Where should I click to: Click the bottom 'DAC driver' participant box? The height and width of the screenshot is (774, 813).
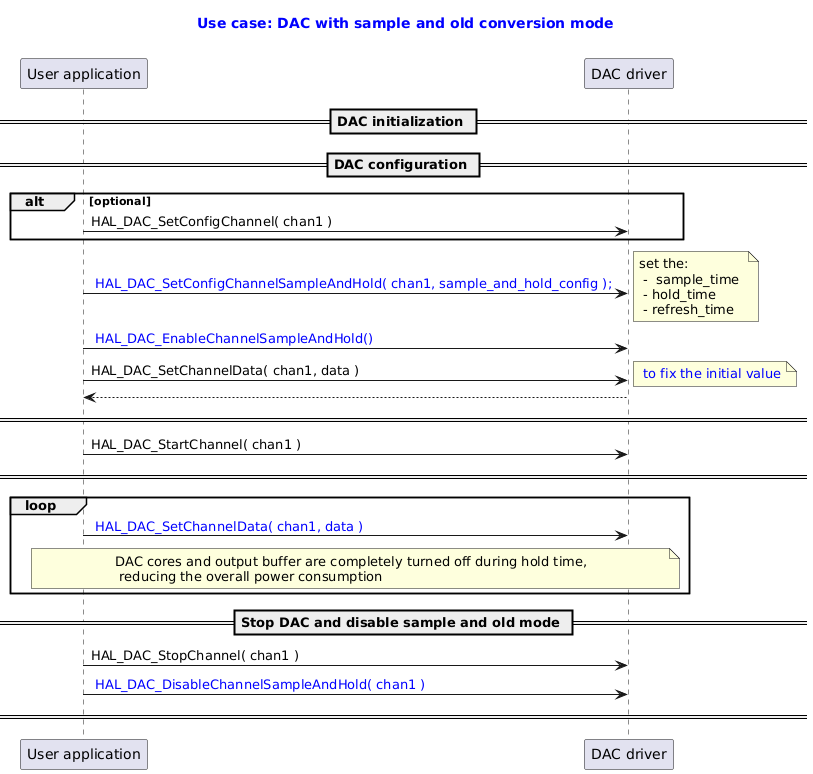(628, 754)
